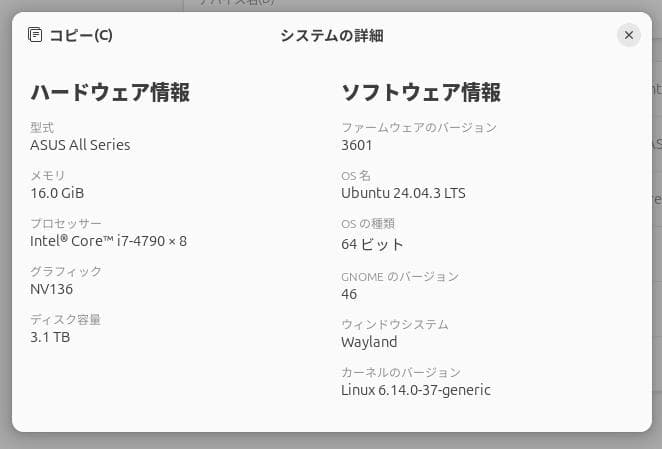This screenshot has width=662, height=449.
Task: Click the copy icon in the header
Action: 36,35
